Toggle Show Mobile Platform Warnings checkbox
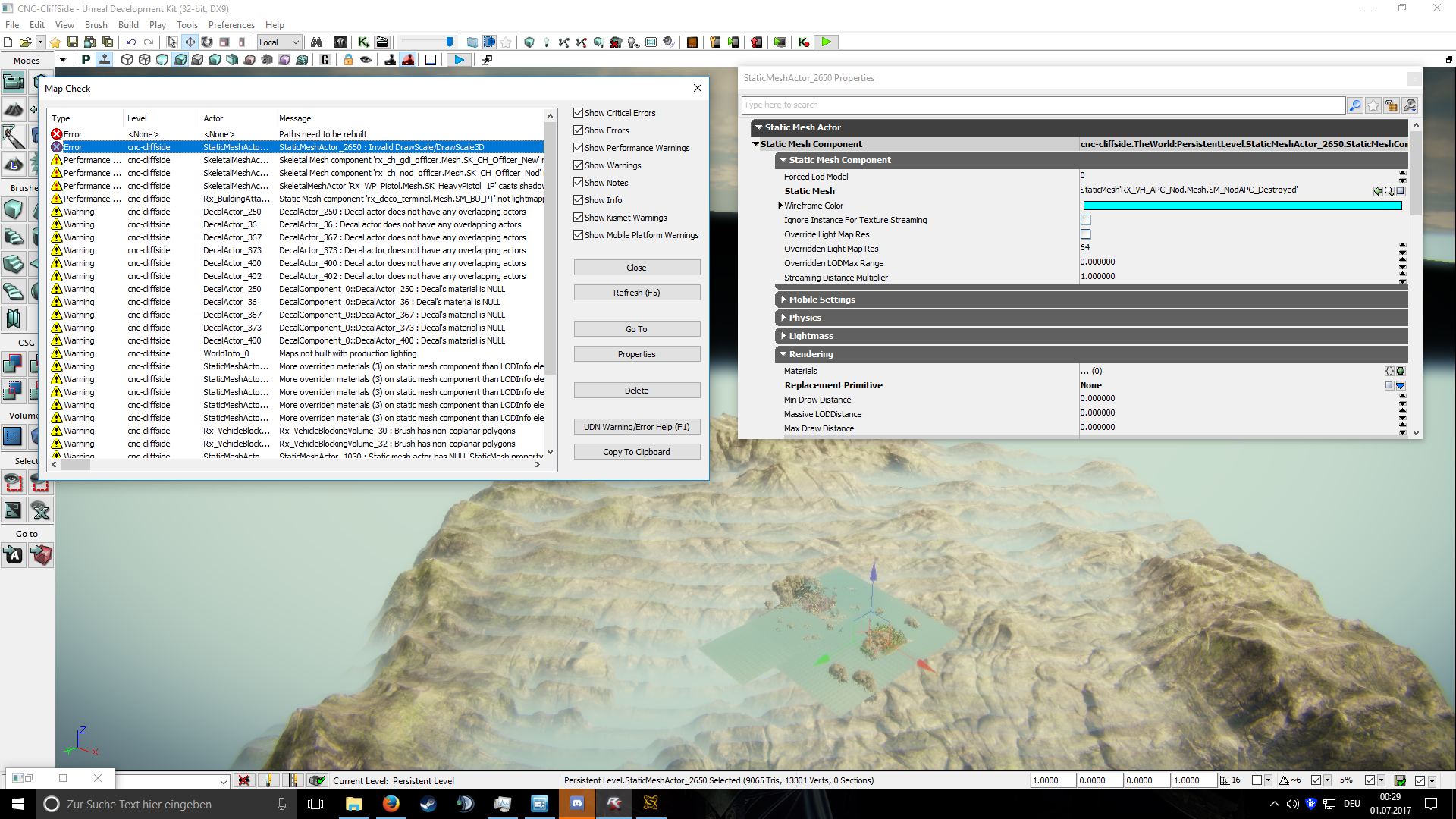The width and height of the screenshot is (1456, 819). 579,235
